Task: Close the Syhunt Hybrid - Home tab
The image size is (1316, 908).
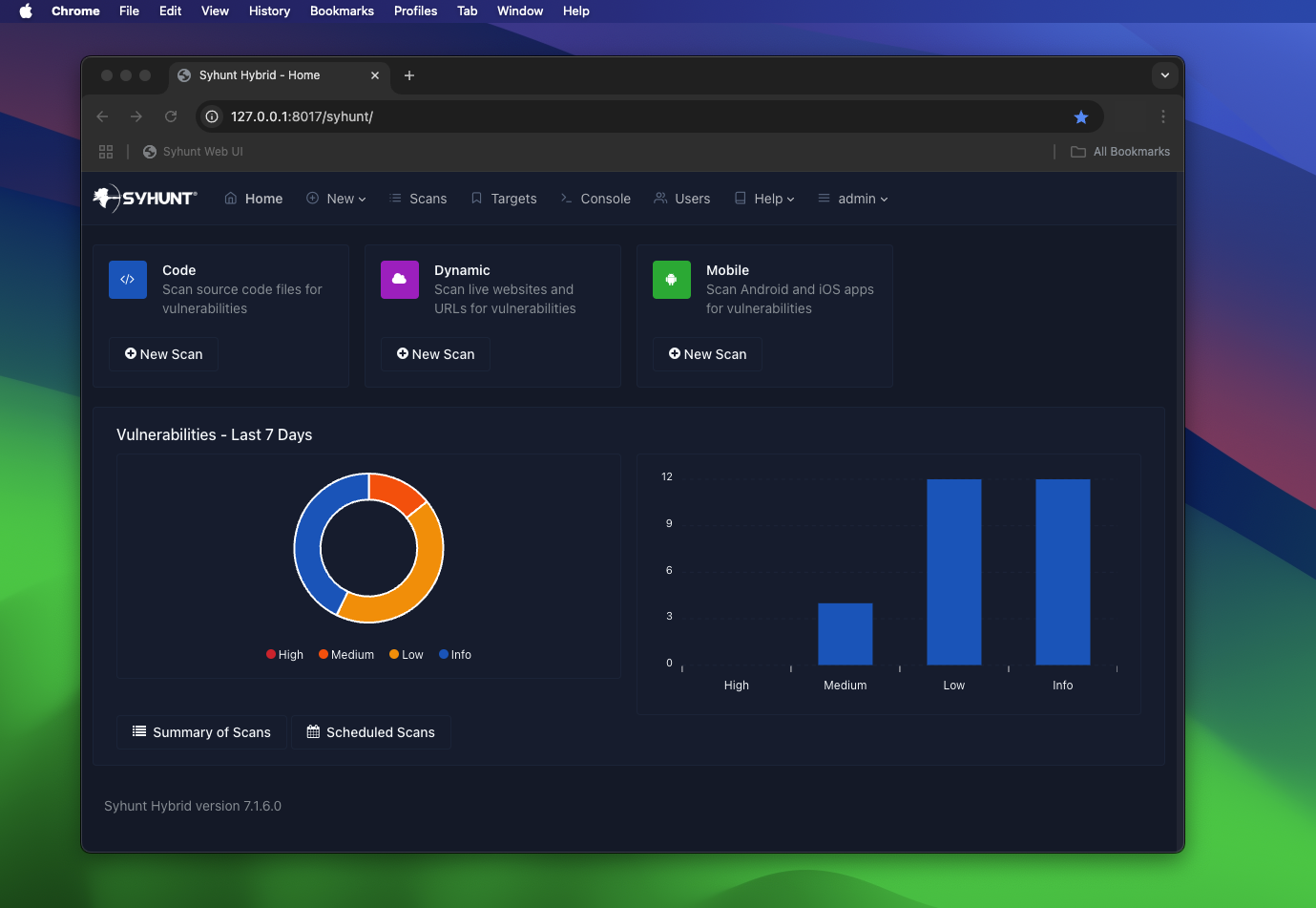Action: click(x=375, y=75)
